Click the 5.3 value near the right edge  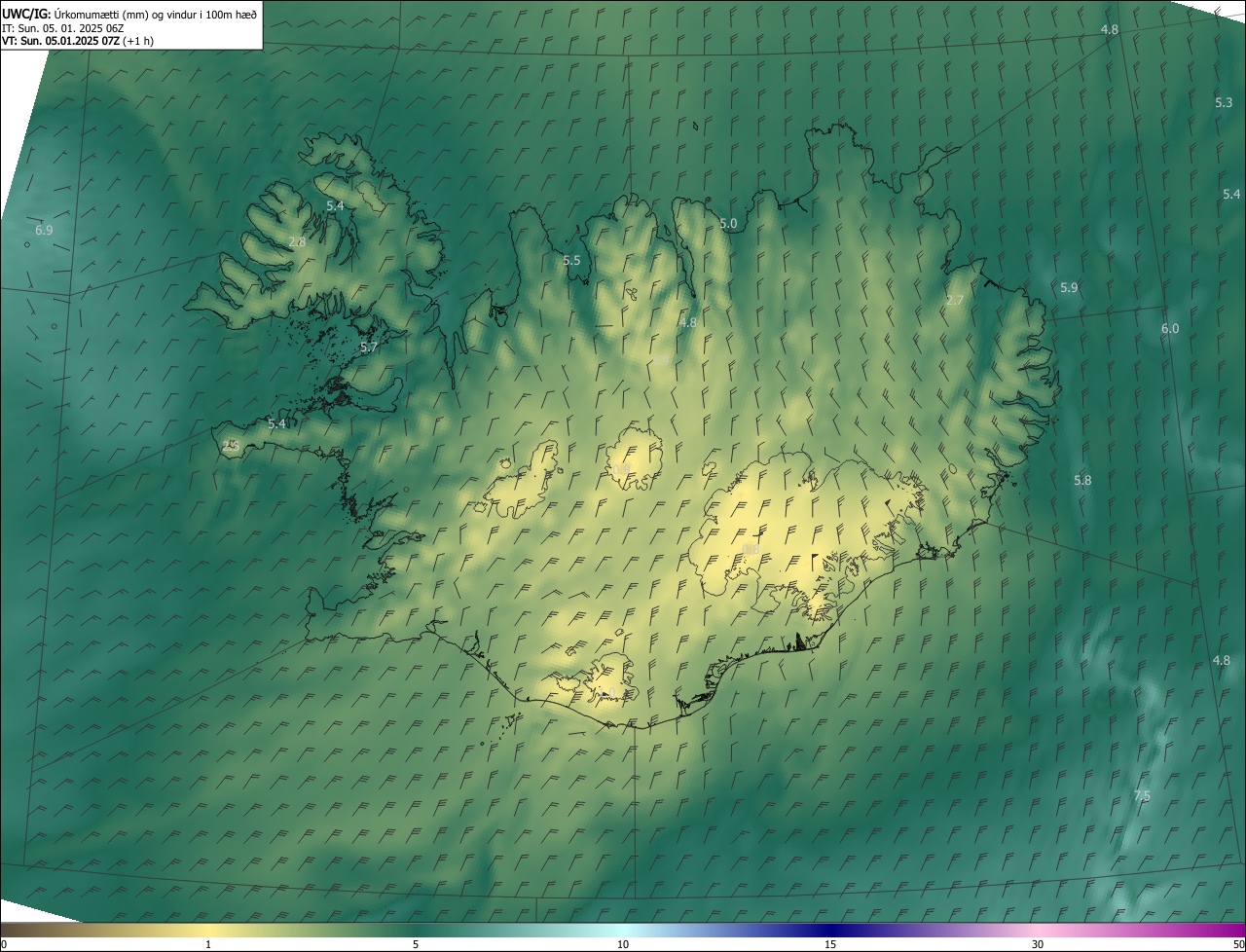[x=1224, y=103]
